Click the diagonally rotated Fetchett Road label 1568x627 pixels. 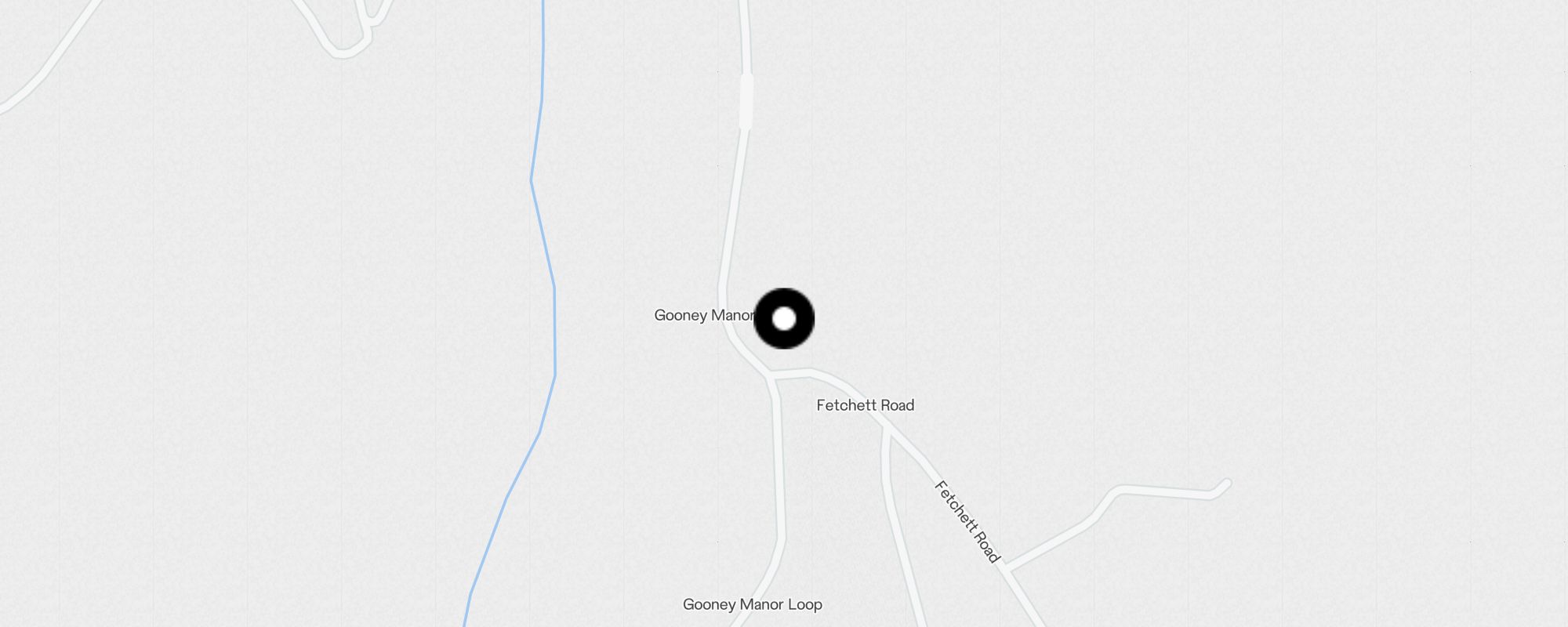[967, 522]
